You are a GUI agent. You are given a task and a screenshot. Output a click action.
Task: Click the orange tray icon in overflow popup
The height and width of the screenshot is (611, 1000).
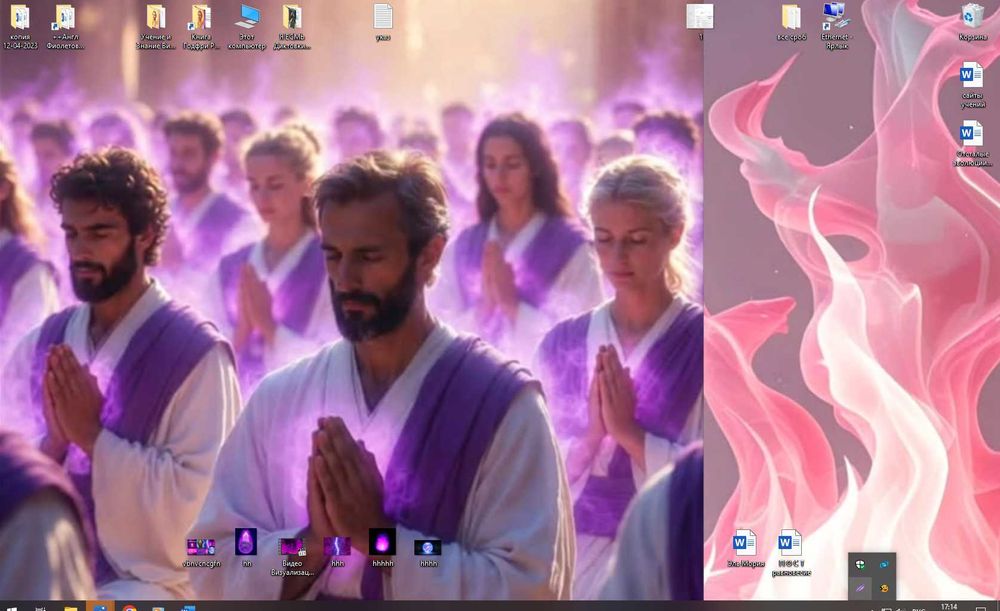(x=884, y=588)
